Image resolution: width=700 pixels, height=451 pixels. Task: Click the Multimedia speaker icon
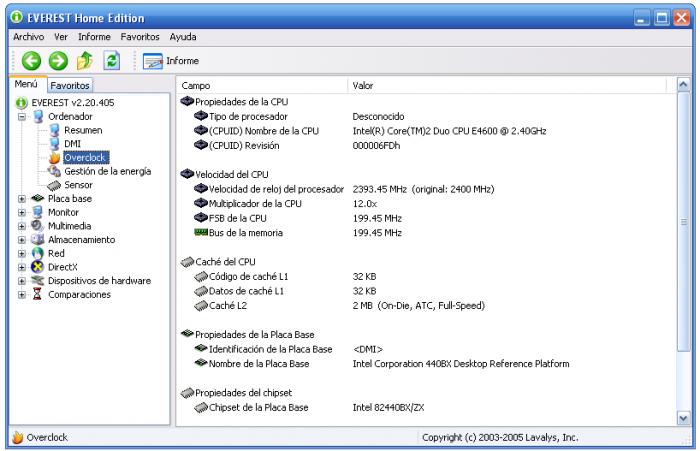pos(38,226)
